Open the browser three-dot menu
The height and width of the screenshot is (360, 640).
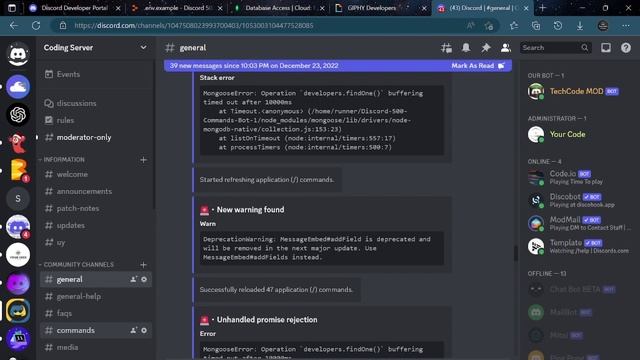tap(626, 25)
